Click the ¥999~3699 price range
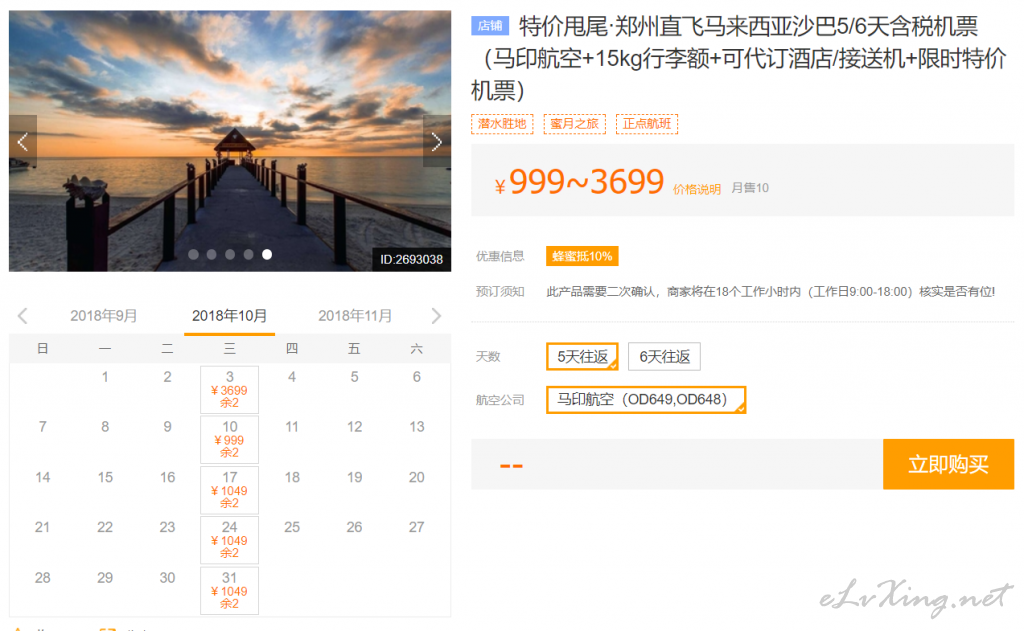Viewport: 1024px width, 631px height. [x=579, y=182]
